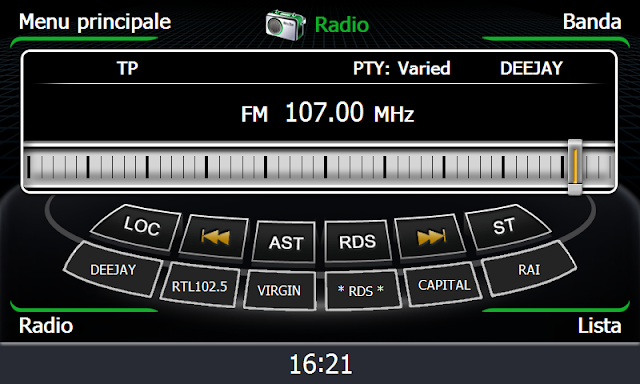Click the 16:21 clock in bottom bar
The image size is (640, 384).
(x=320, y=364)
